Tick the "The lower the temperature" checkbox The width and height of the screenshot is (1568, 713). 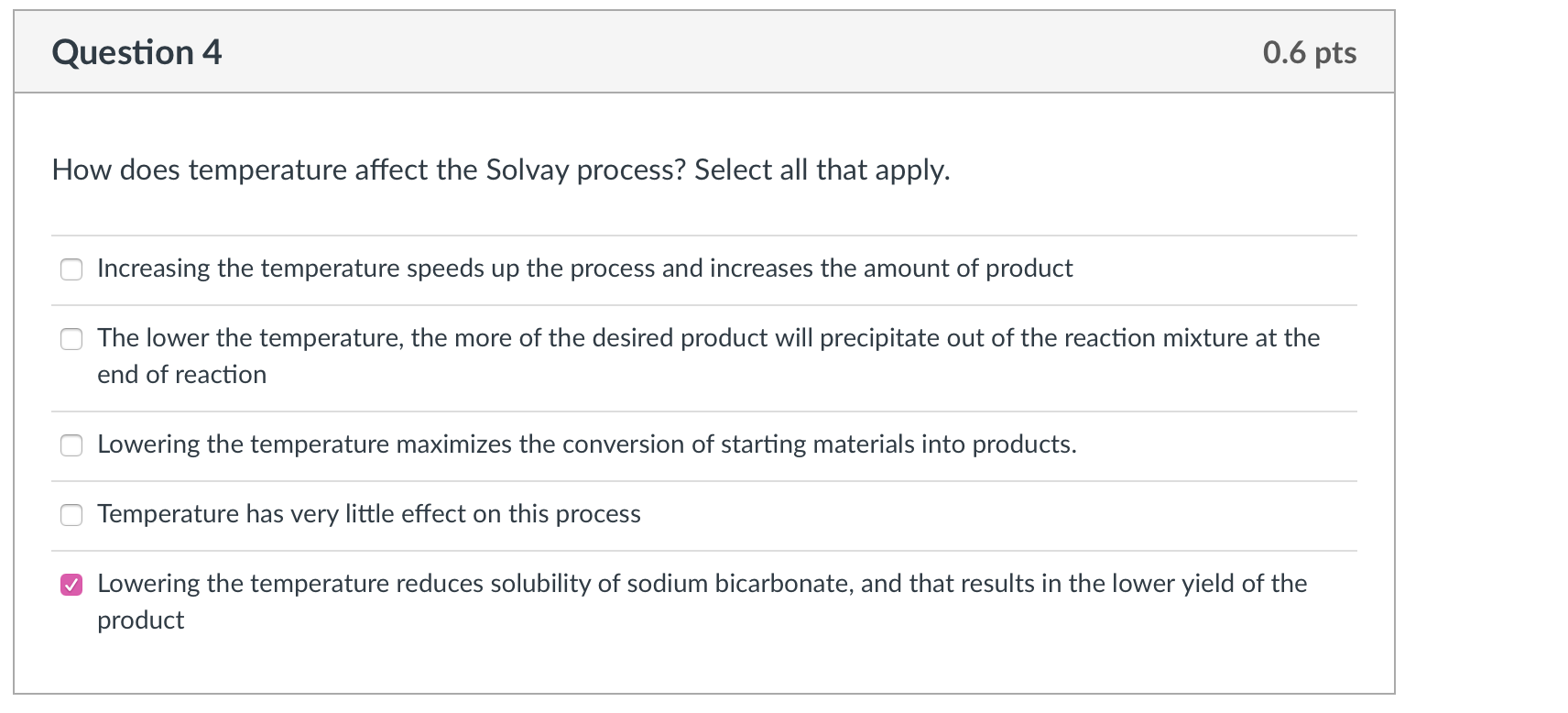pyautogui.click(x=71, y=339)
